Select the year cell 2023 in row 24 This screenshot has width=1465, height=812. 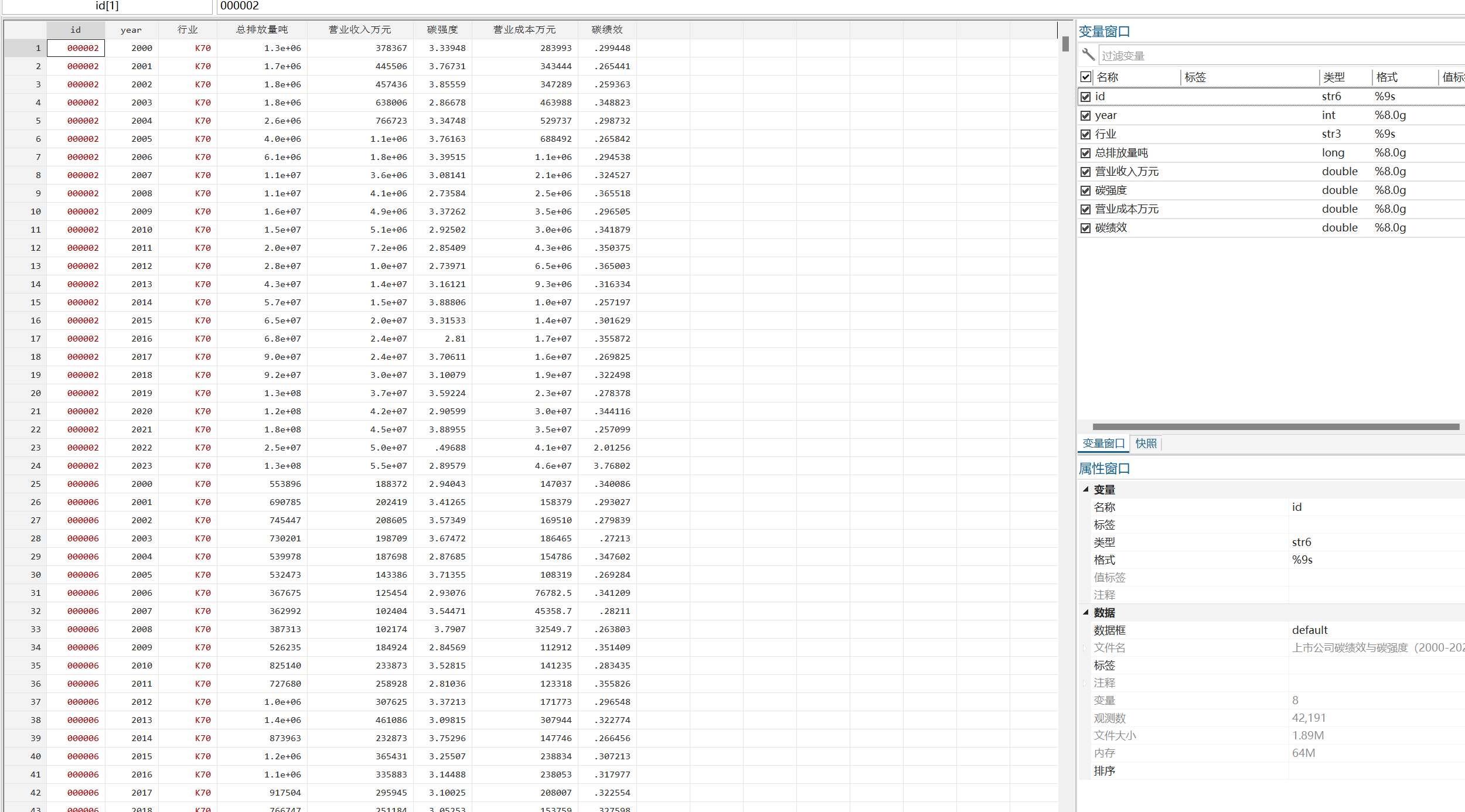click(141, 466)
